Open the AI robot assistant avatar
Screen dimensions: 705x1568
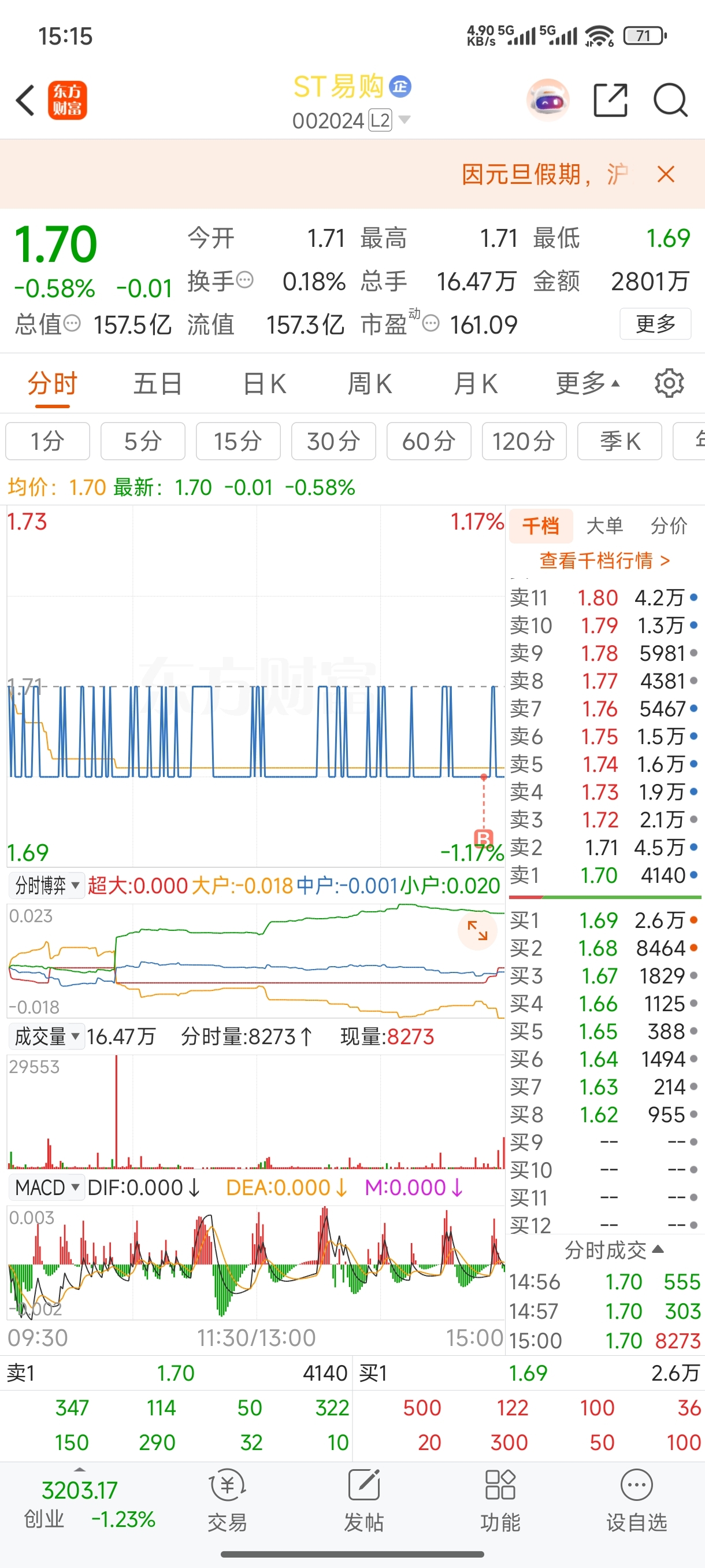click(x=548, y=100)
